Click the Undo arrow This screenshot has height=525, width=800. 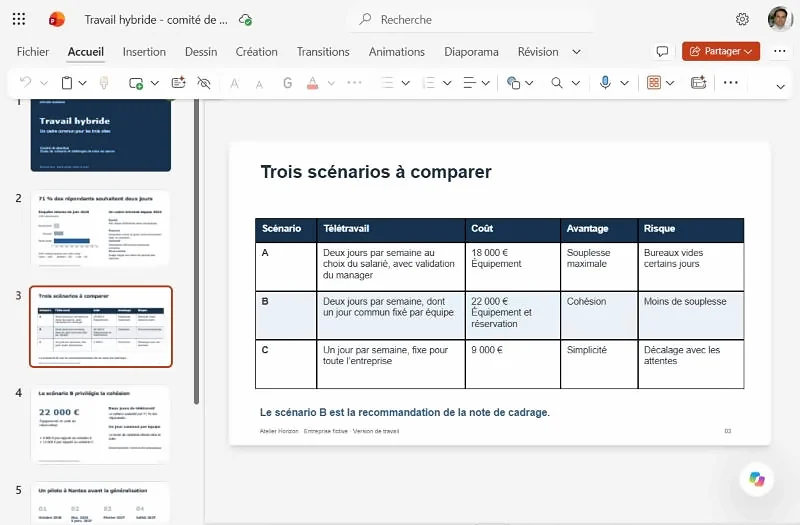point(25,82)
